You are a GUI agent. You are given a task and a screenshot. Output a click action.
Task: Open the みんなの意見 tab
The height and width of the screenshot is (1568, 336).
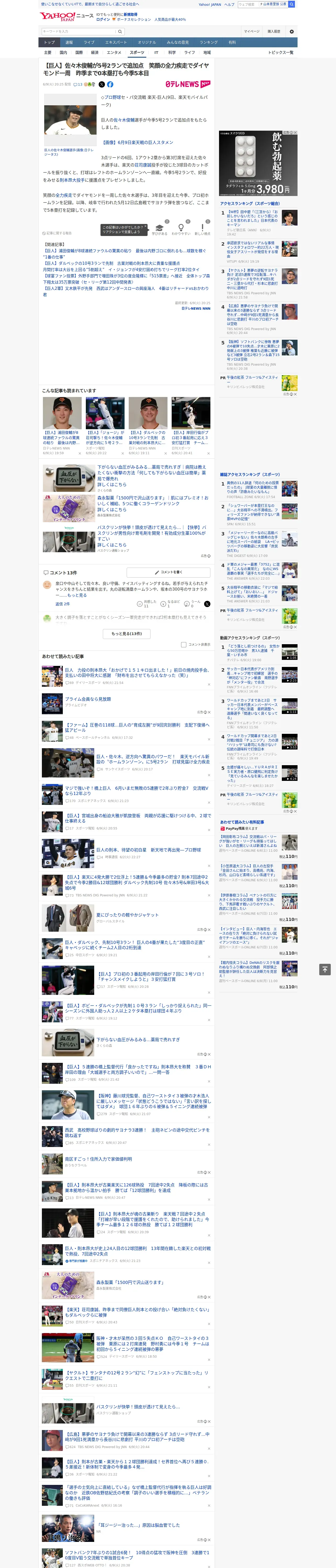[177, 43]
